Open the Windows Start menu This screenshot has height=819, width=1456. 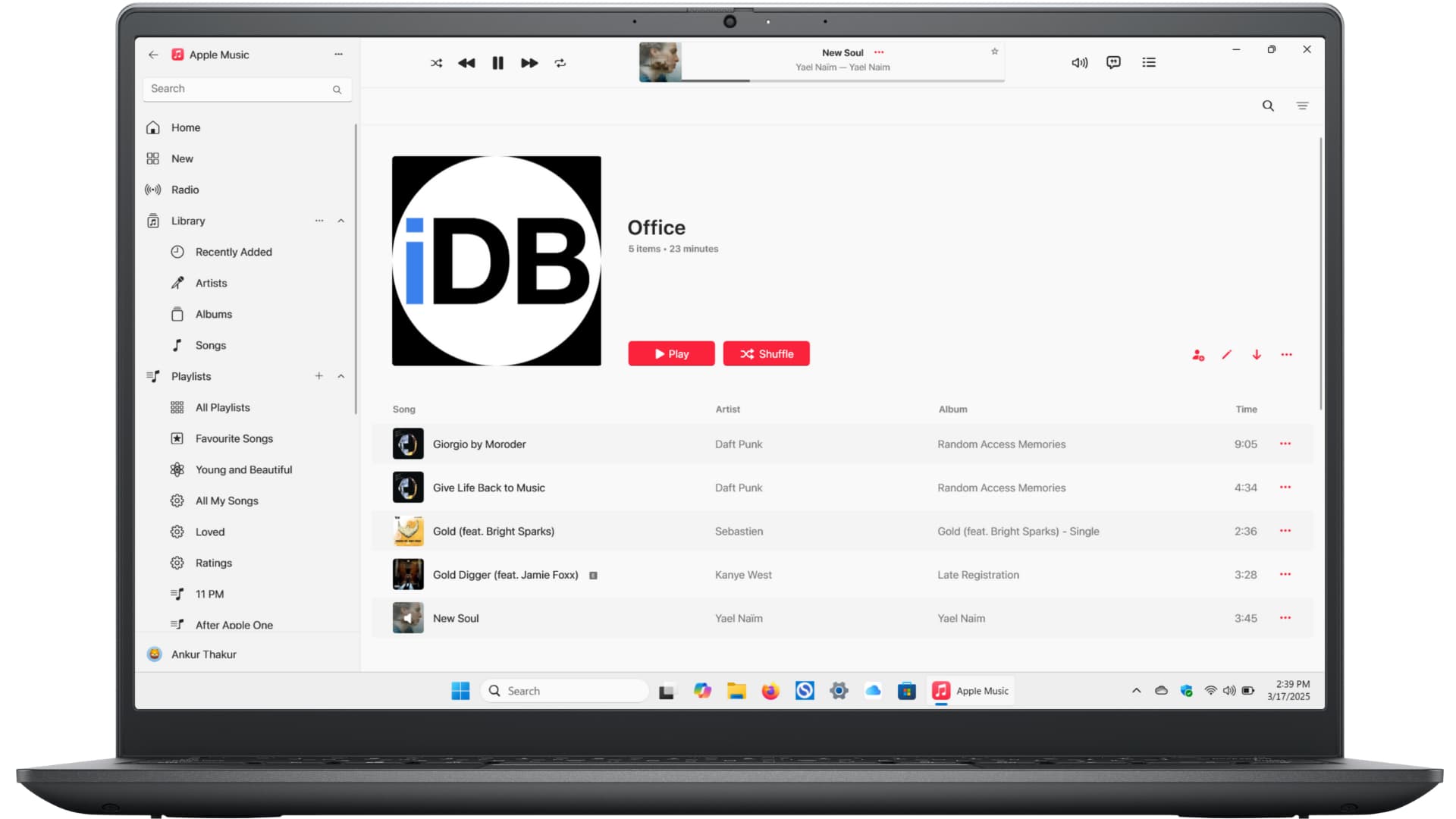tap(460, 691)
